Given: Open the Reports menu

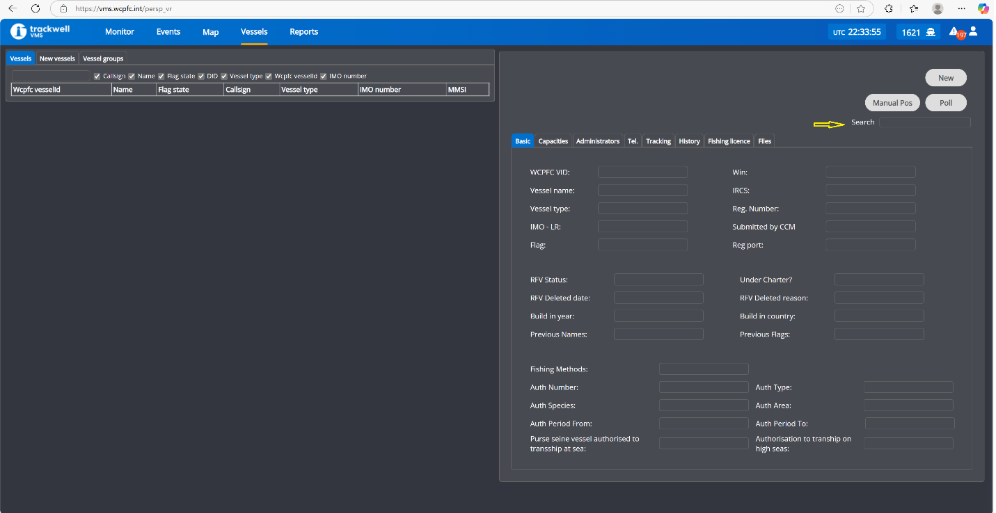Looking at the screenshot, I should (x=304, y=32).
